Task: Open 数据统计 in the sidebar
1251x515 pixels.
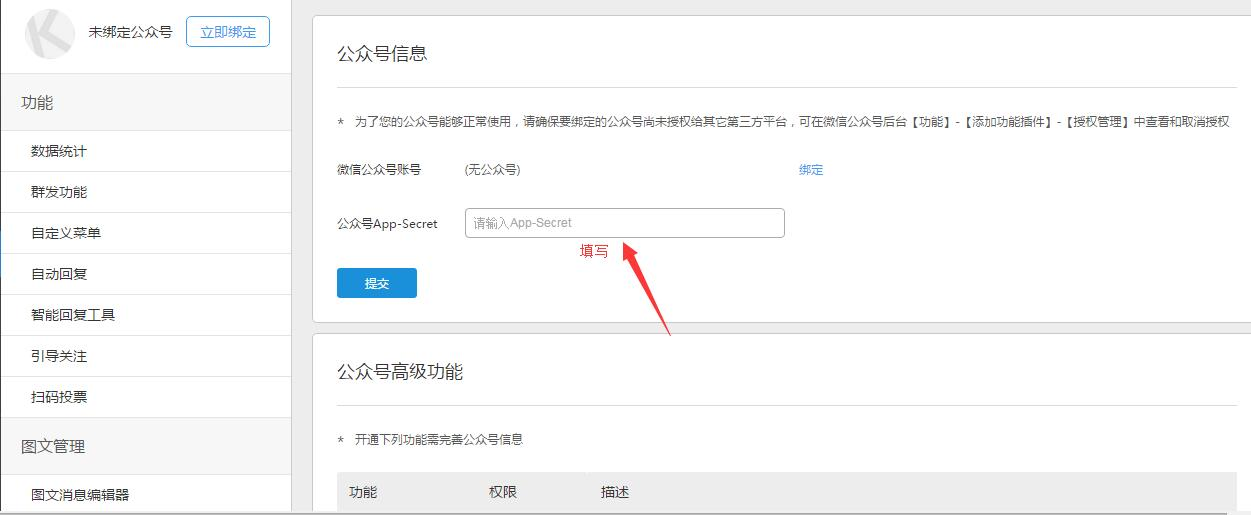Action: (59, 151)
